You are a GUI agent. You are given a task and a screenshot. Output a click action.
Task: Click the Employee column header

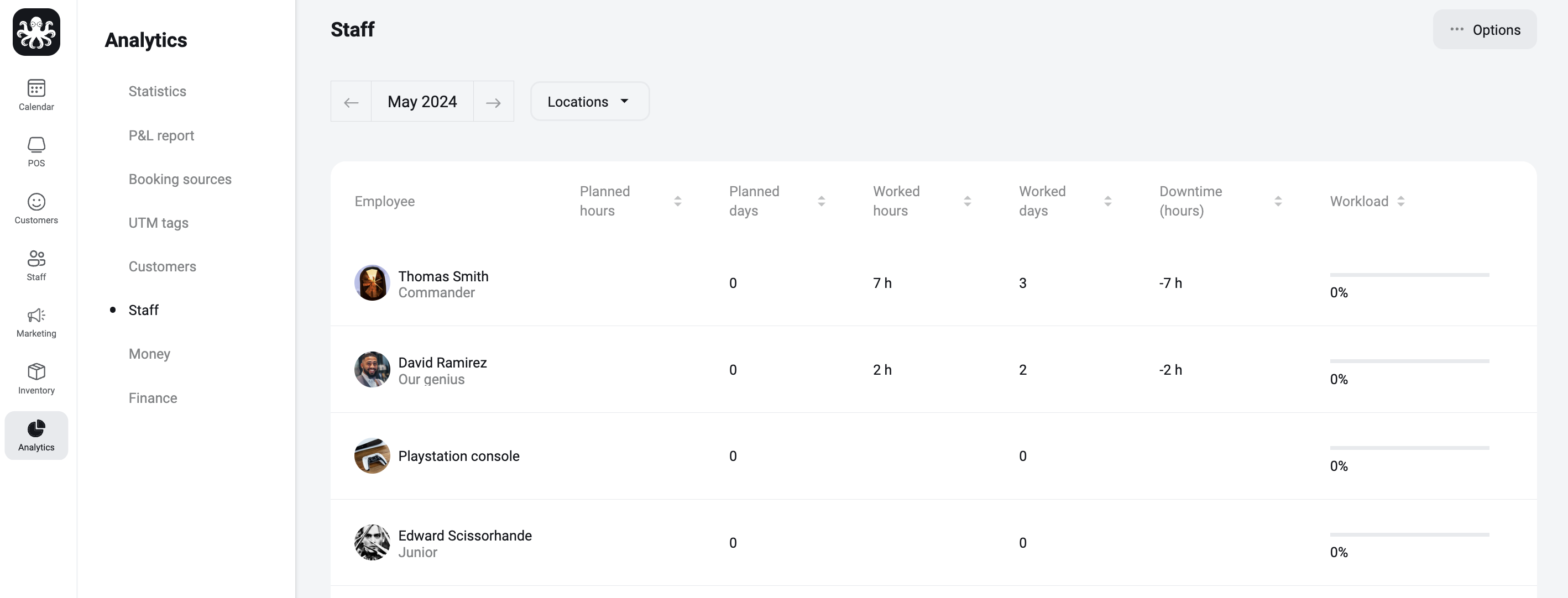point(385,201)
